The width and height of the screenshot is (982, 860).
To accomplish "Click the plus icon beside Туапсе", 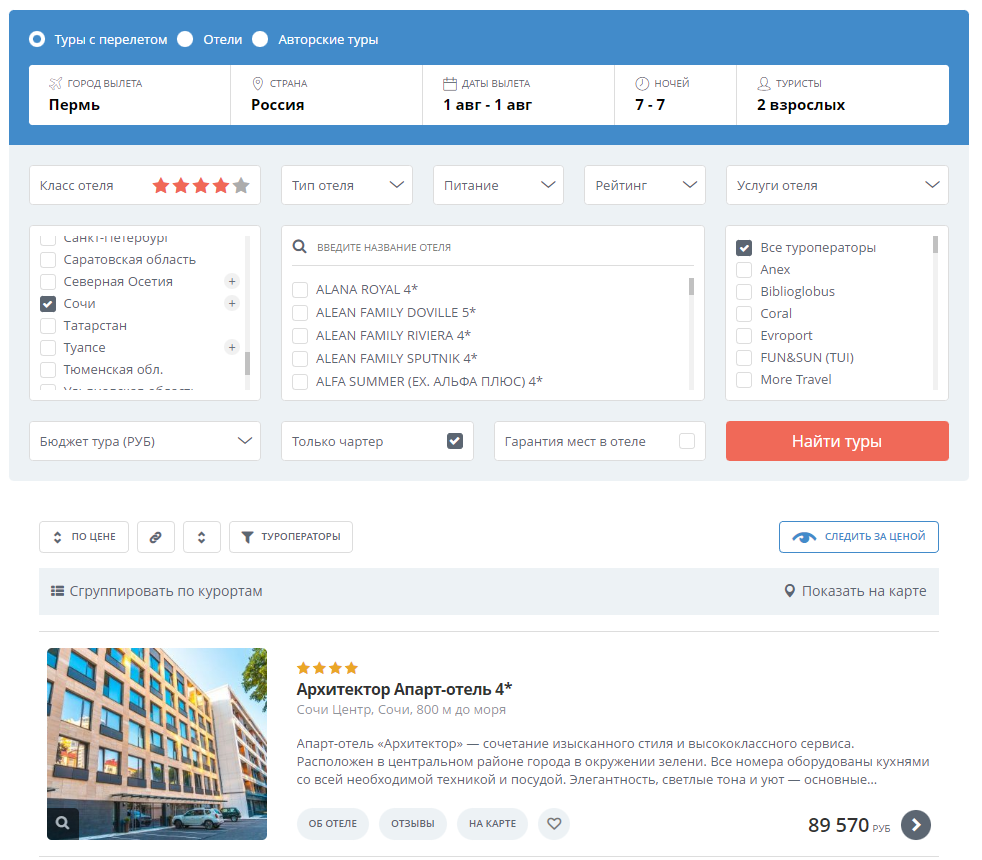I will point(232,347).
